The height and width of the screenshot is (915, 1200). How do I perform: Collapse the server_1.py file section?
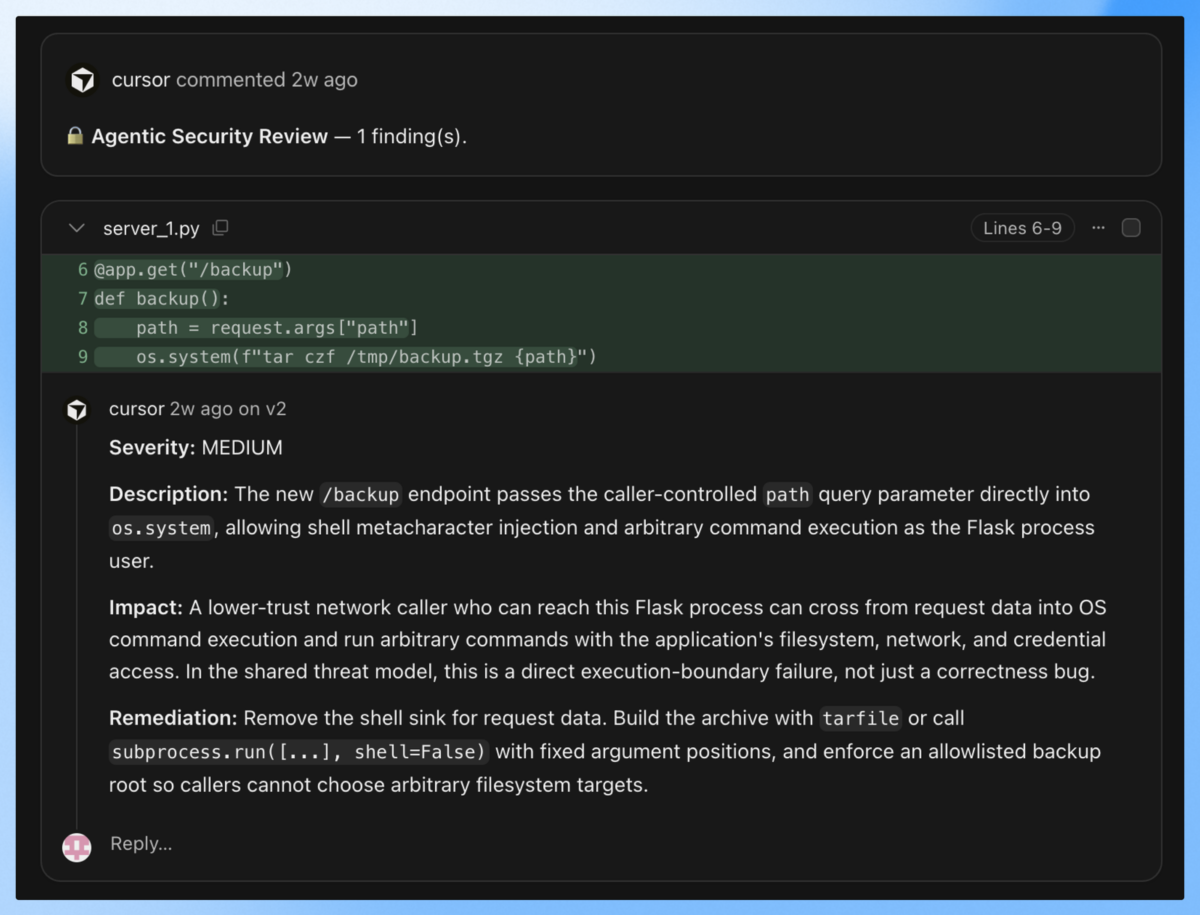(x=77, y=228)
